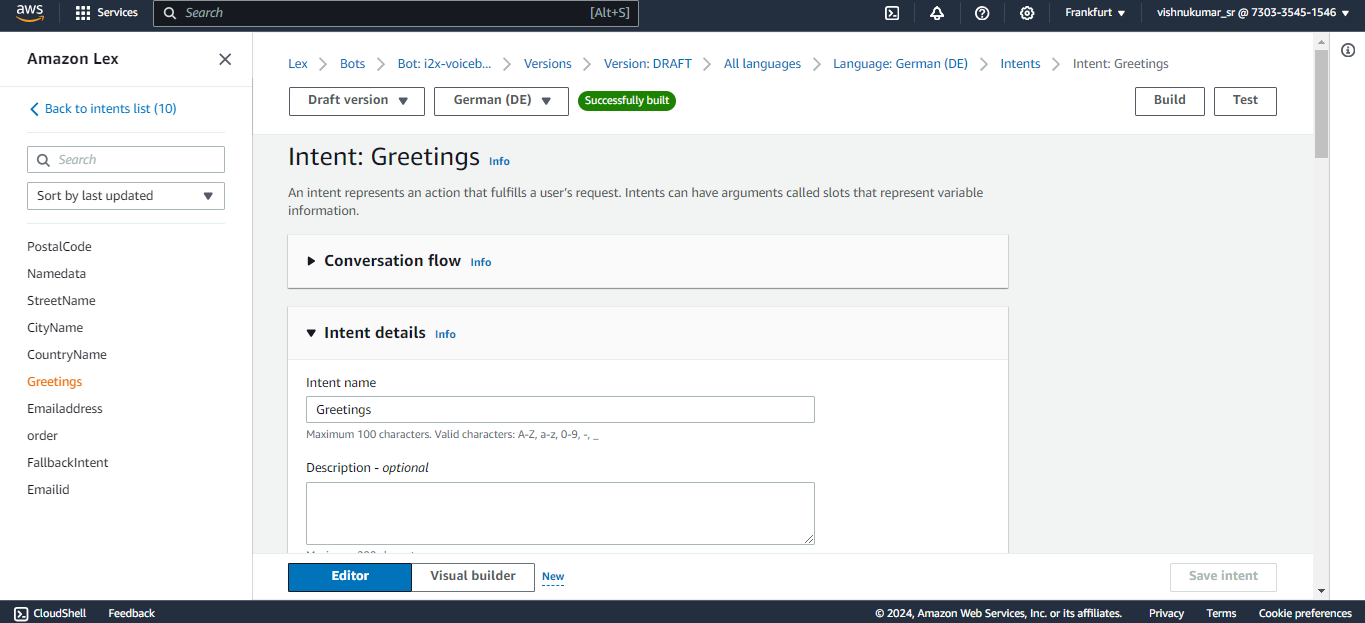Open Info link beside Intent: Greetings heading
1365x623 pixels.
(499, 161)
